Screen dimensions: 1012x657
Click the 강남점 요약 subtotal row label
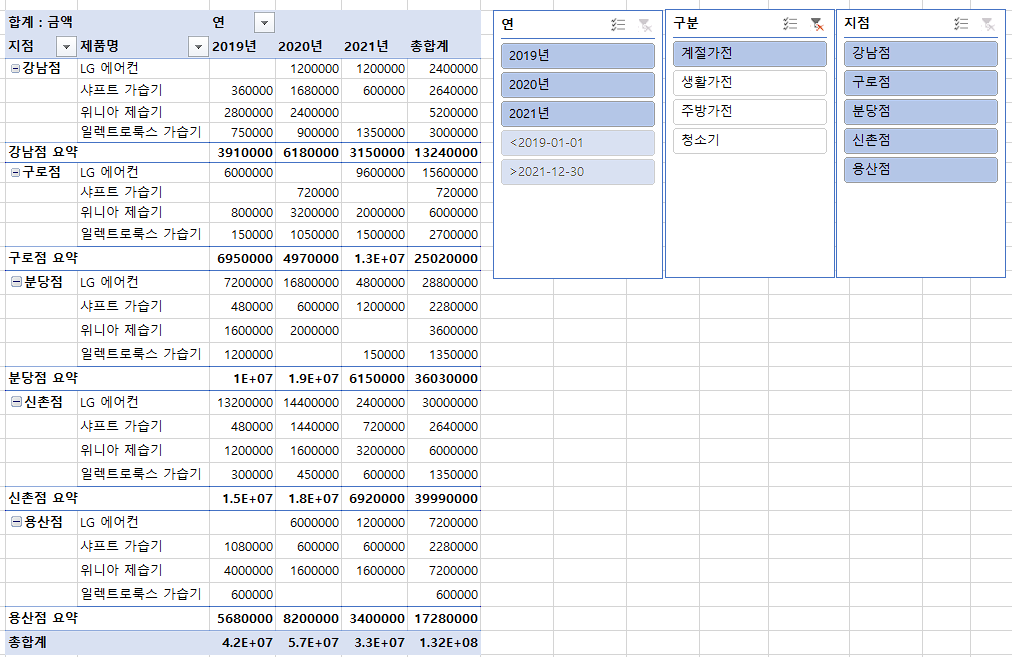click(43, 152)
